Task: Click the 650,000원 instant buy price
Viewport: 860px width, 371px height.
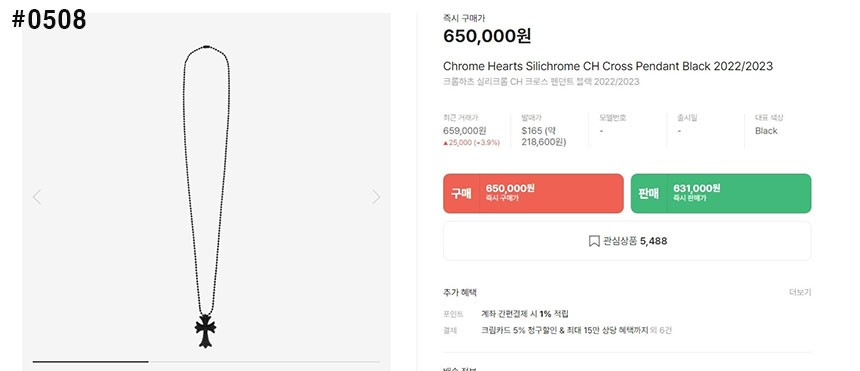Action: tap(487, 36)
